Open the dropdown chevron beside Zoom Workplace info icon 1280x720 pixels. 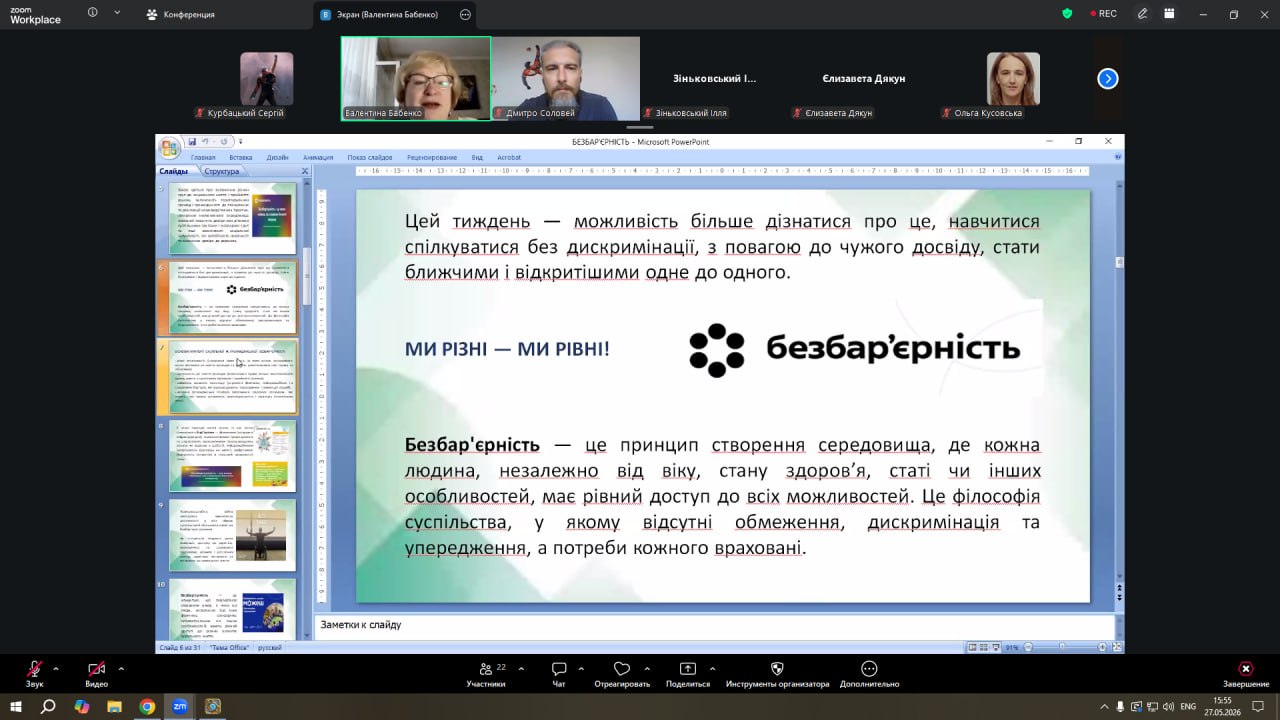[117, 14]
